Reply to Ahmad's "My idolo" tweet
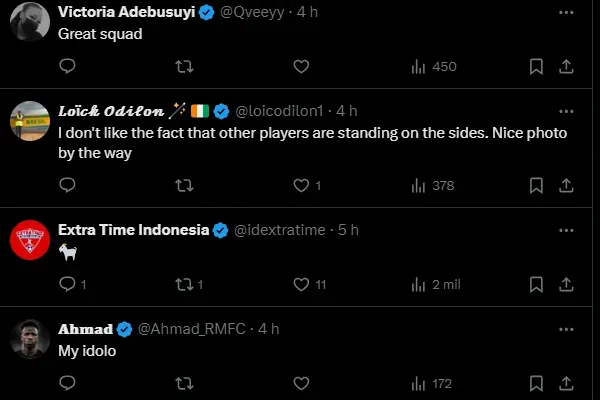600x400 pixels. coord(68,383)
